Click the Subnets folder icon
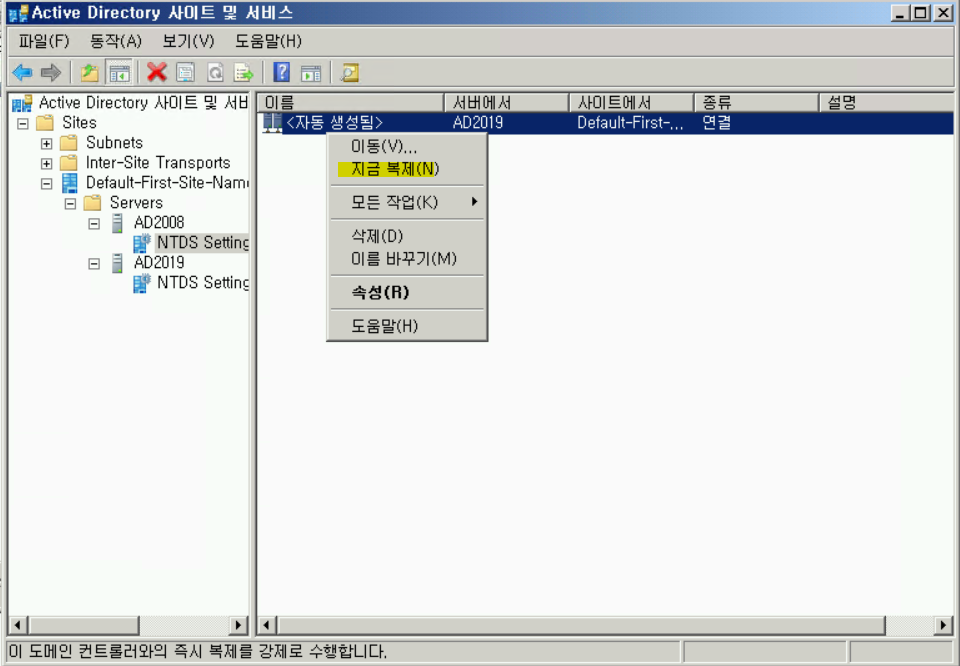Image resolution: width=960 pixels, height=666 pixels. (69, 143)
